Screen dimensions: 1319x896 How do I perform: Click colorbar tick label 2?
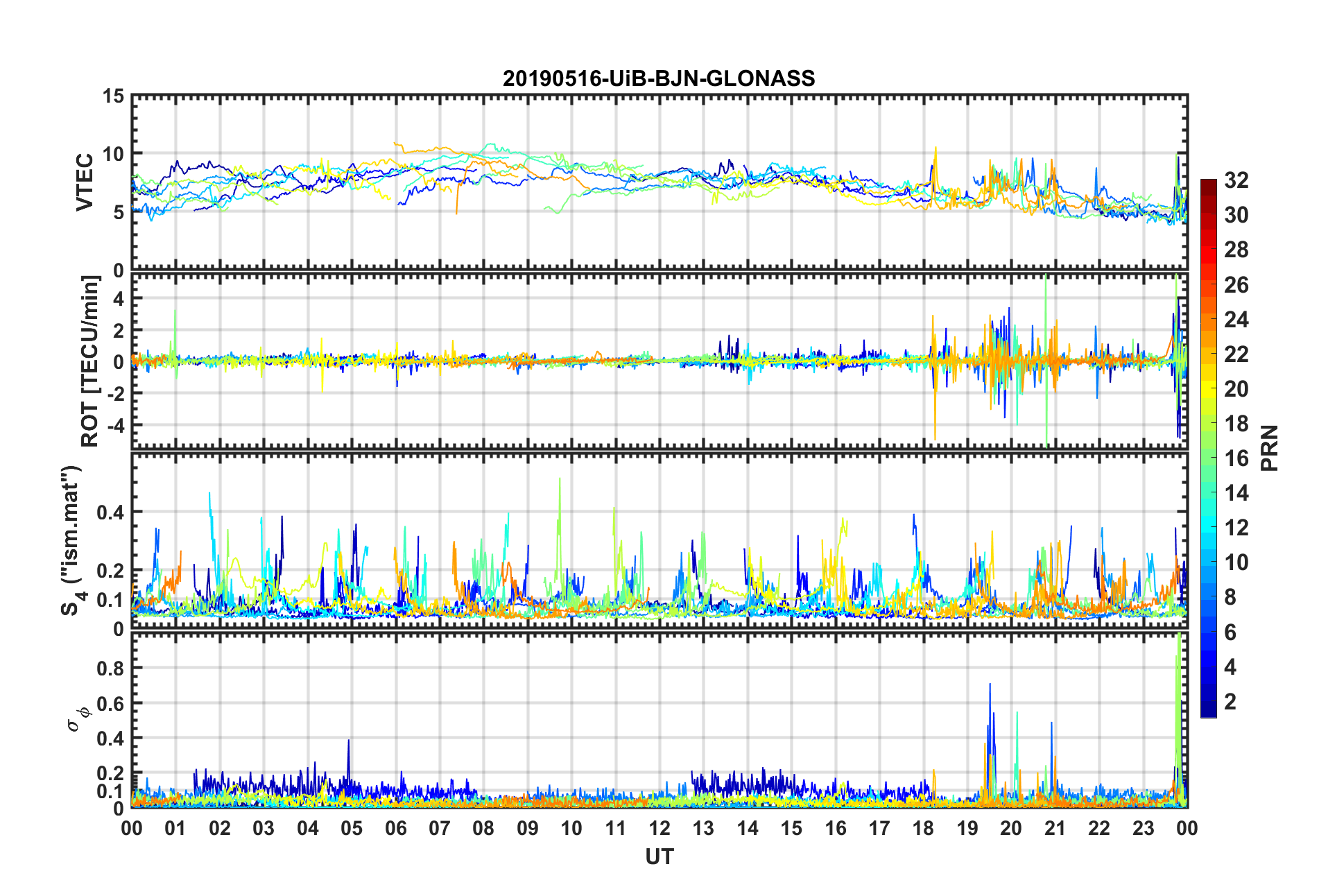point(1230,702)
